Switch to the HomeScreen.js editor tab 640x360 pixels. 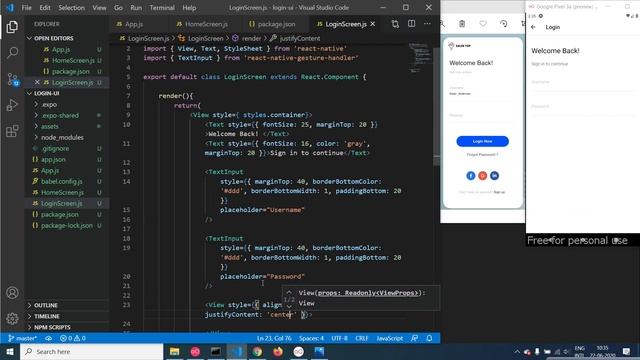pyautogui.click(x=206, y=24)
